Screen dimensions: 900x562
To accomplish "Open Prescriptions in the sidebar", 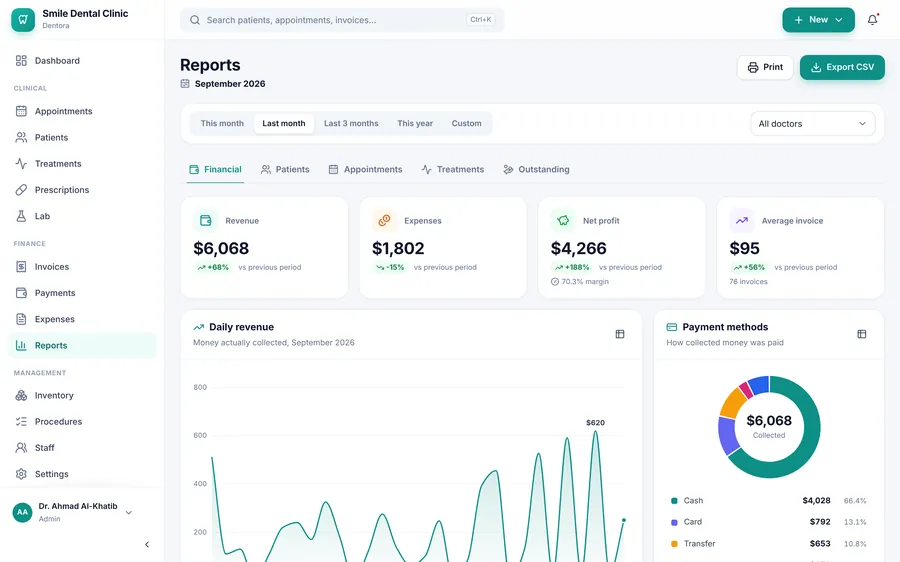I will pos(82,190).
